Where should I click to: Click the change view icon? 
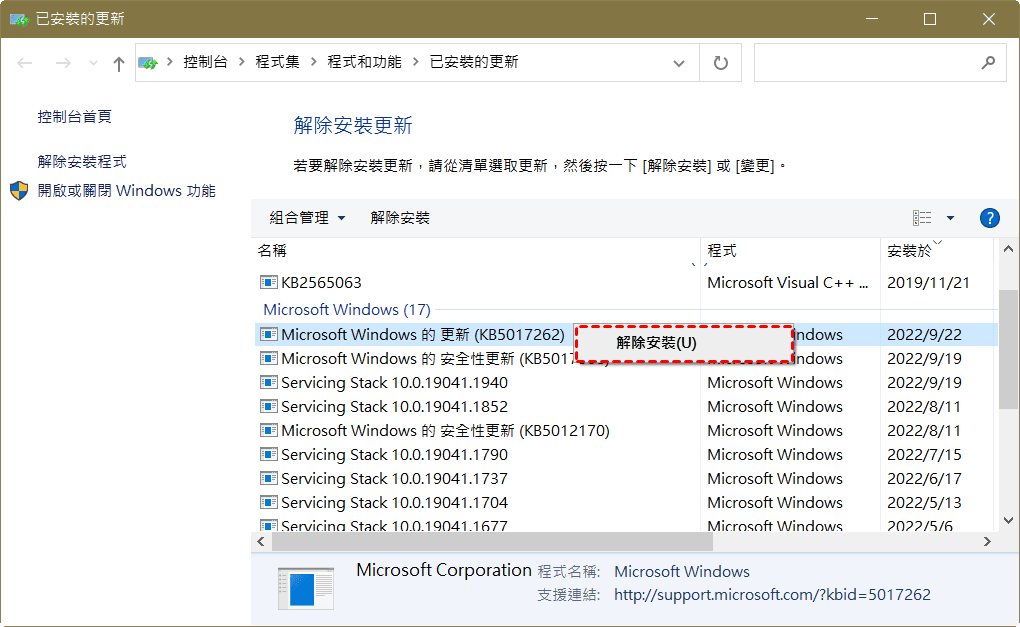coord(922,218)
